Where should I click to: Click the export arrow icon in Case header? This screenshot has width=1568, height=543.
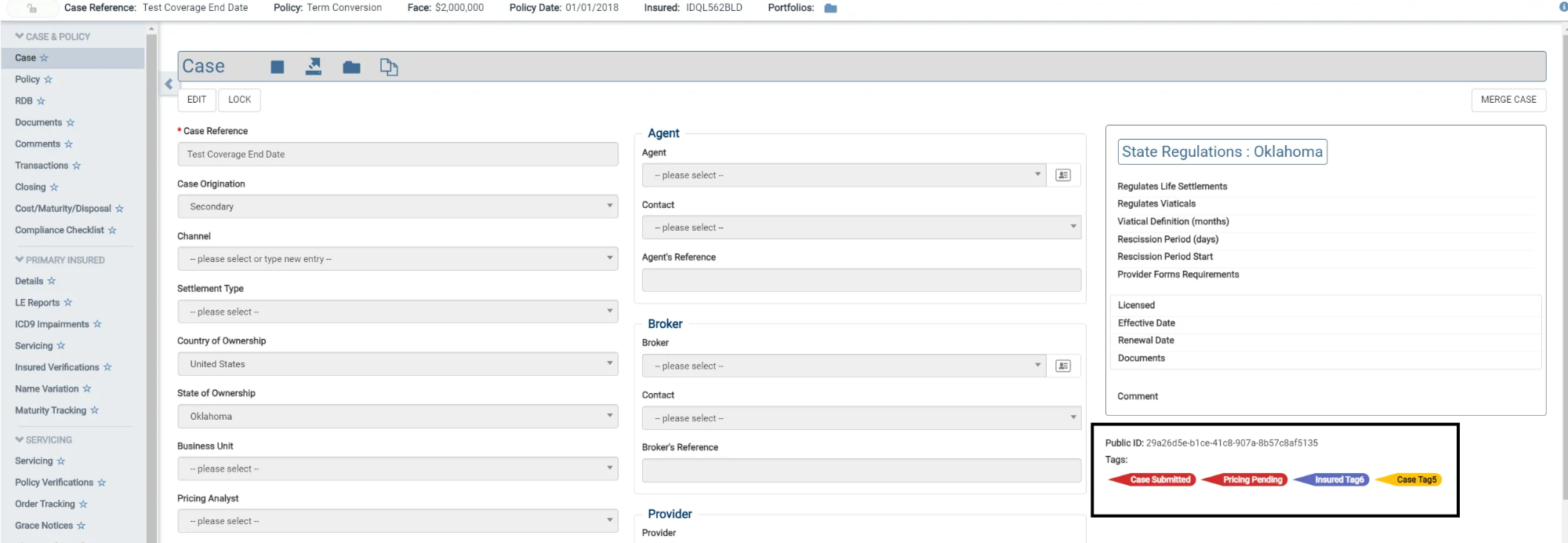(314, 67)
